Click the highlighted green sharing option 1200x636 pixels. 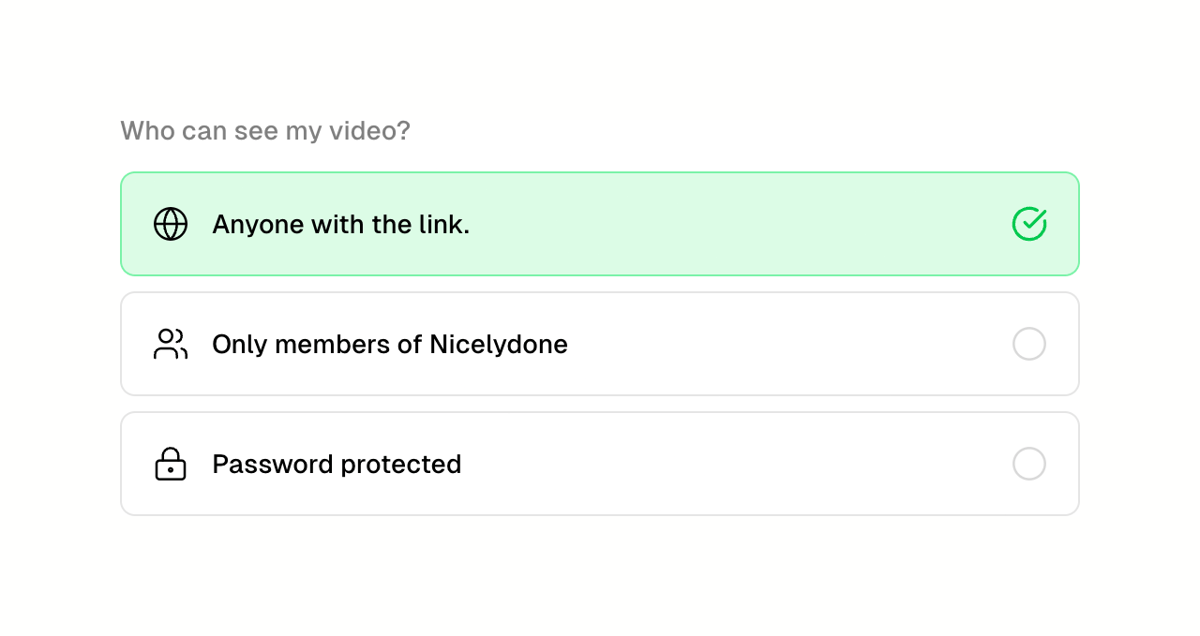(x=600, y=224)
